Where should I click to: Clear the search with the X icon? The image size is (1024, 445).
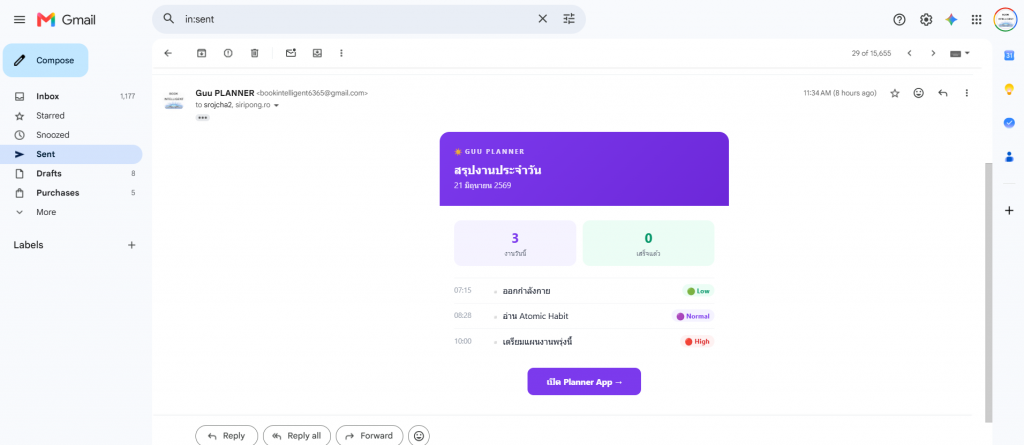[x=543, y=19]
